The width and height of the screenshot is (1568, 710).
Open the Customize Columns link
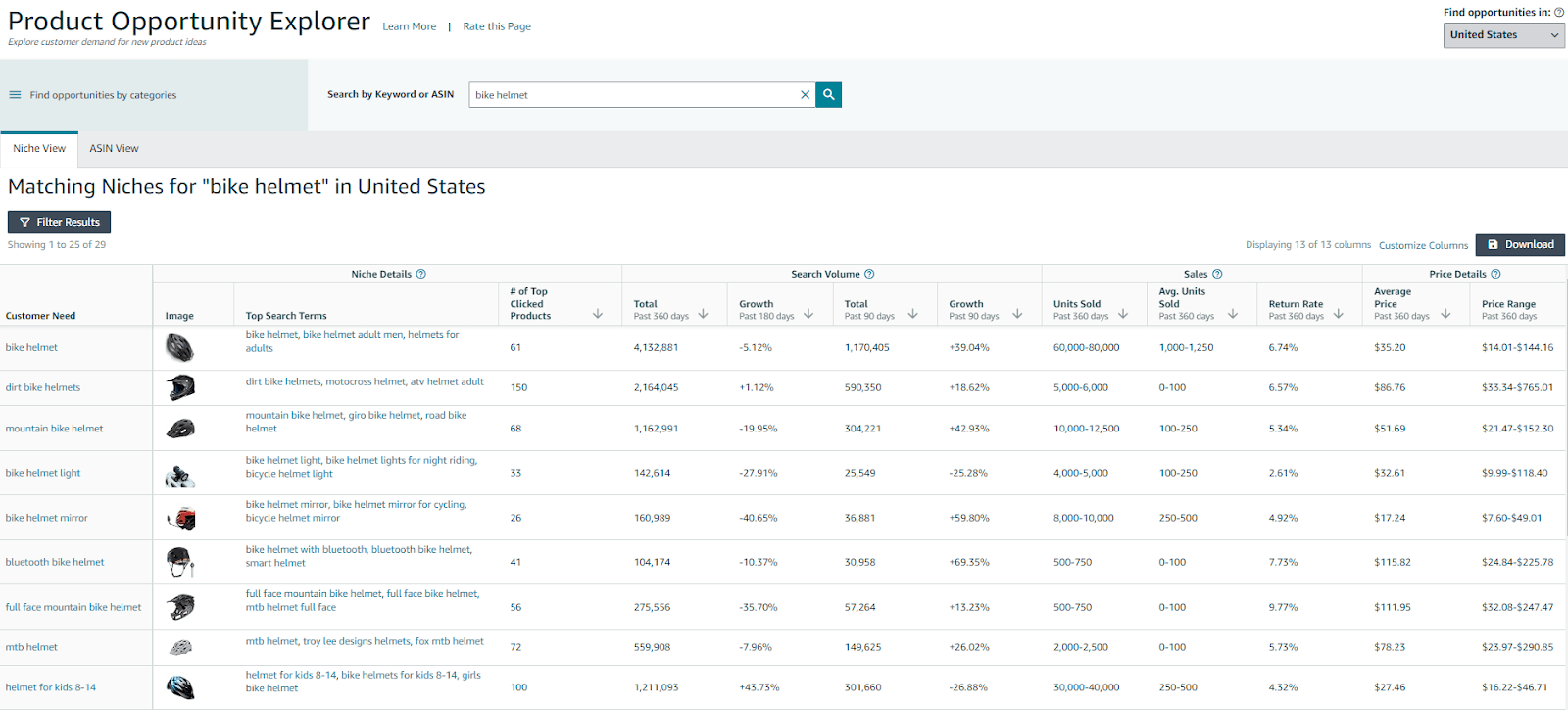tap(1423, 245)
